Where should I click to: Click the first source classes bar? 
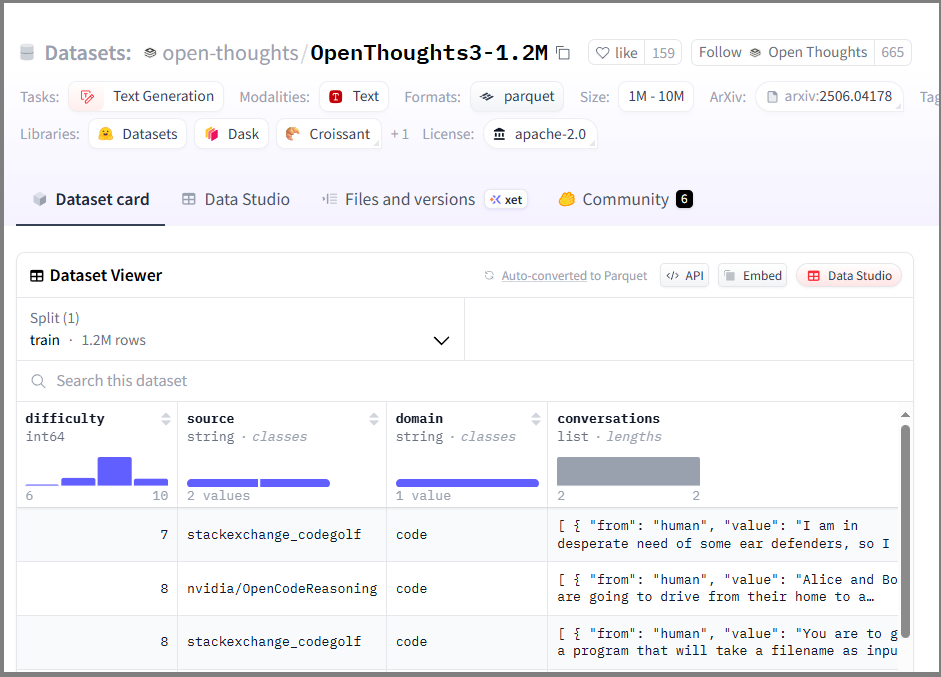[x=223, y=483]
